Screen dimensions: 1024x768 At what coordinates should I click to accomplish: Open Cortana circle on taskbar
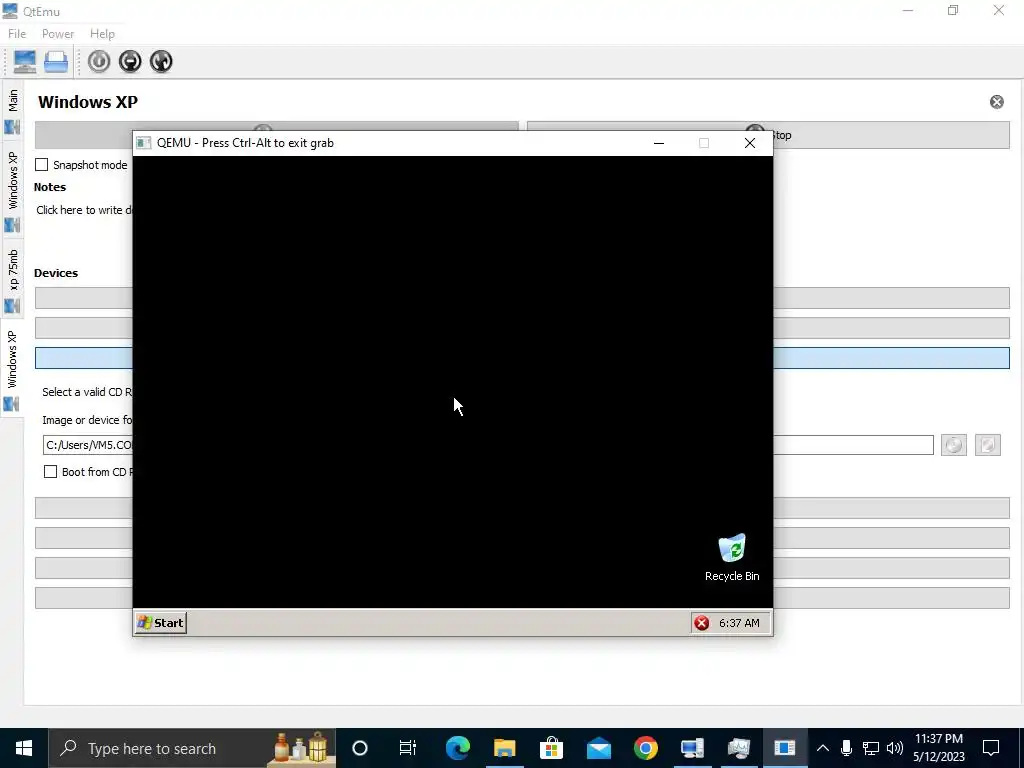[x=360, y=748]
